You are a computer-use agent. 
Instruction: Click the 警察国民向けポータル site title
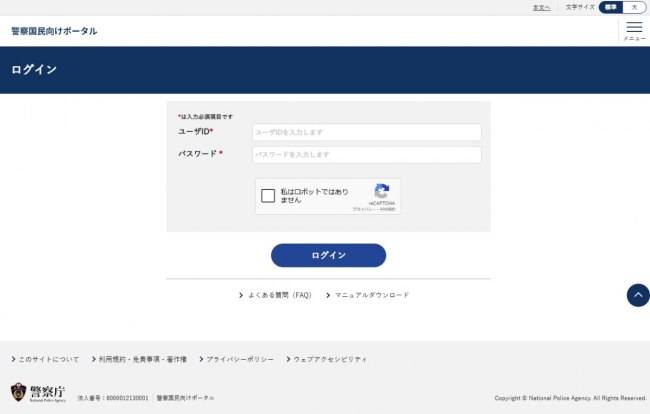(x=54, y=31)
